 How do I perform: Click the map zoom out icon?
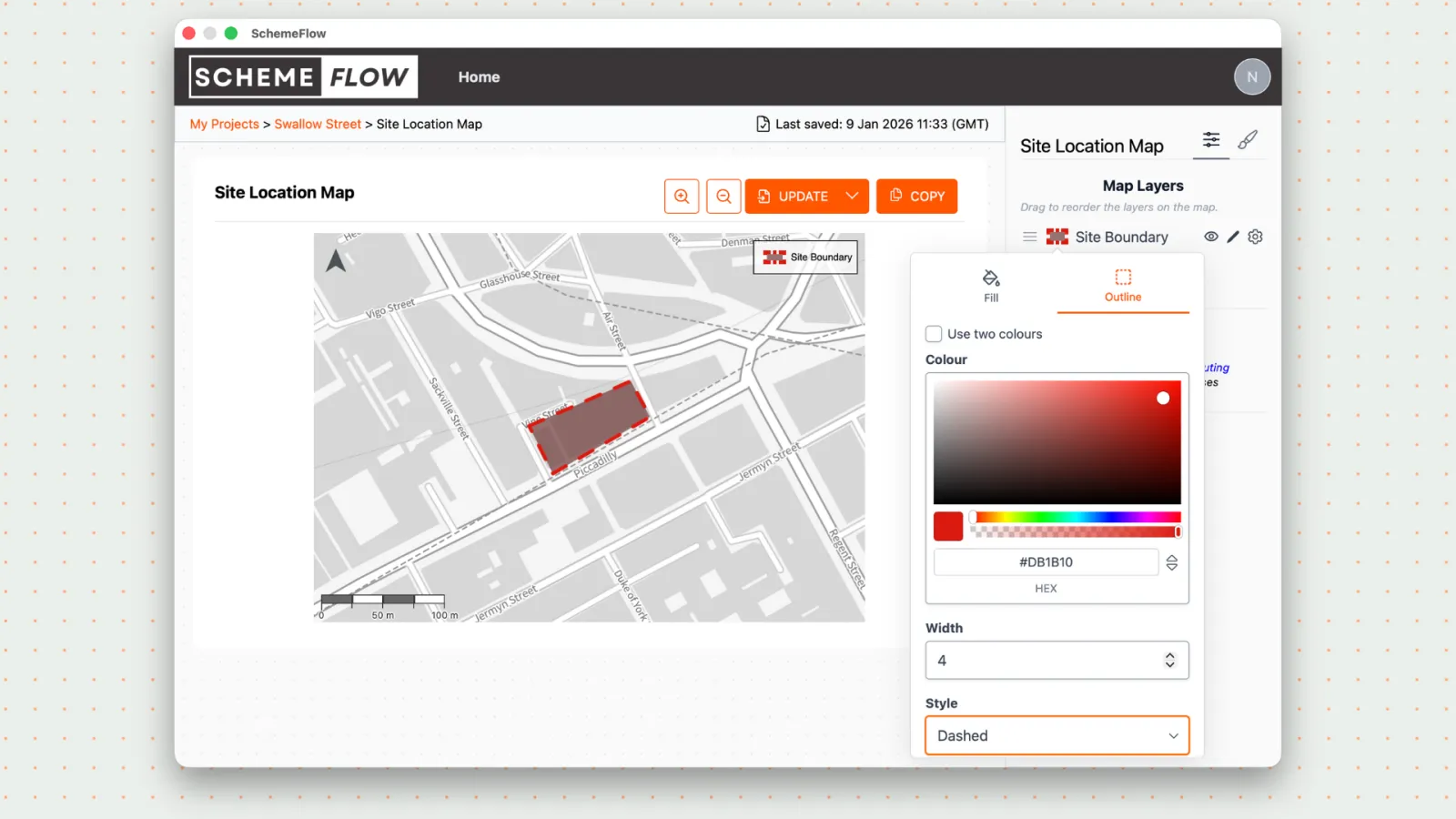click(723, 196)
